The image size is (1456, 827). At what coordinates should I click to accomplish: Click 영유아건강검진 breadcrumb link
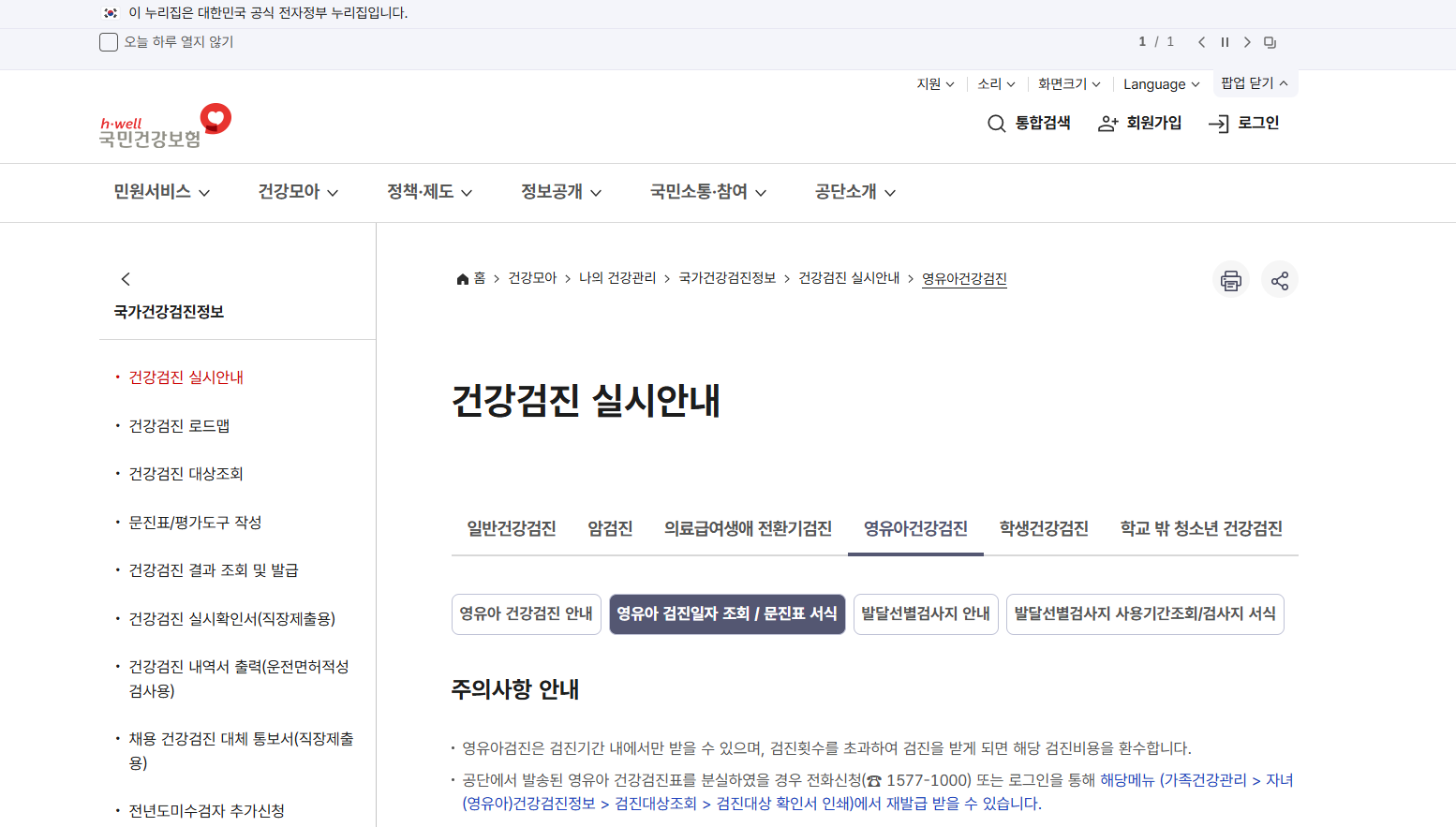pyautogui.click(x=964, y=278)
